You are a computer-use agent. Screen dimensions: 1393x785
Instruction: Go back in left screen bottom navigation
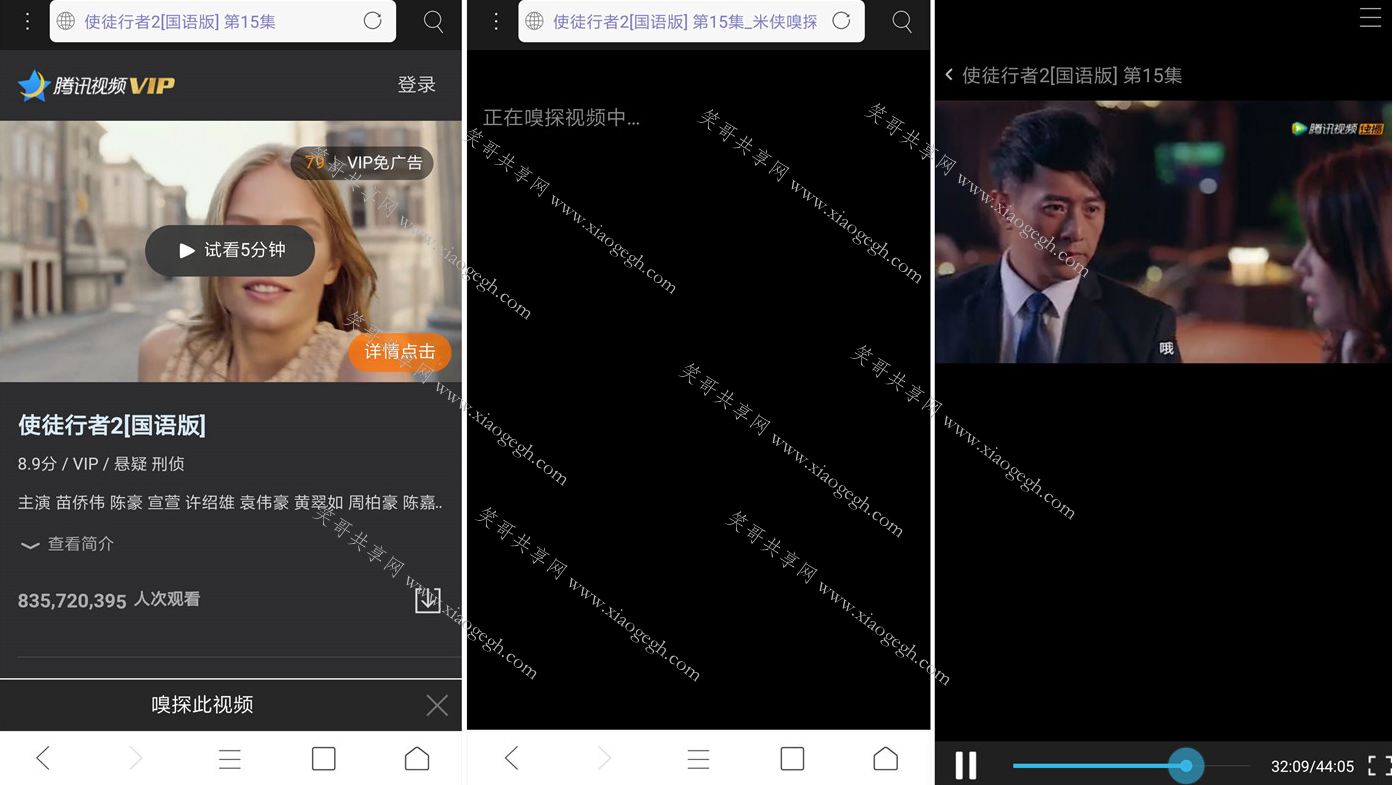pos(43,758)
